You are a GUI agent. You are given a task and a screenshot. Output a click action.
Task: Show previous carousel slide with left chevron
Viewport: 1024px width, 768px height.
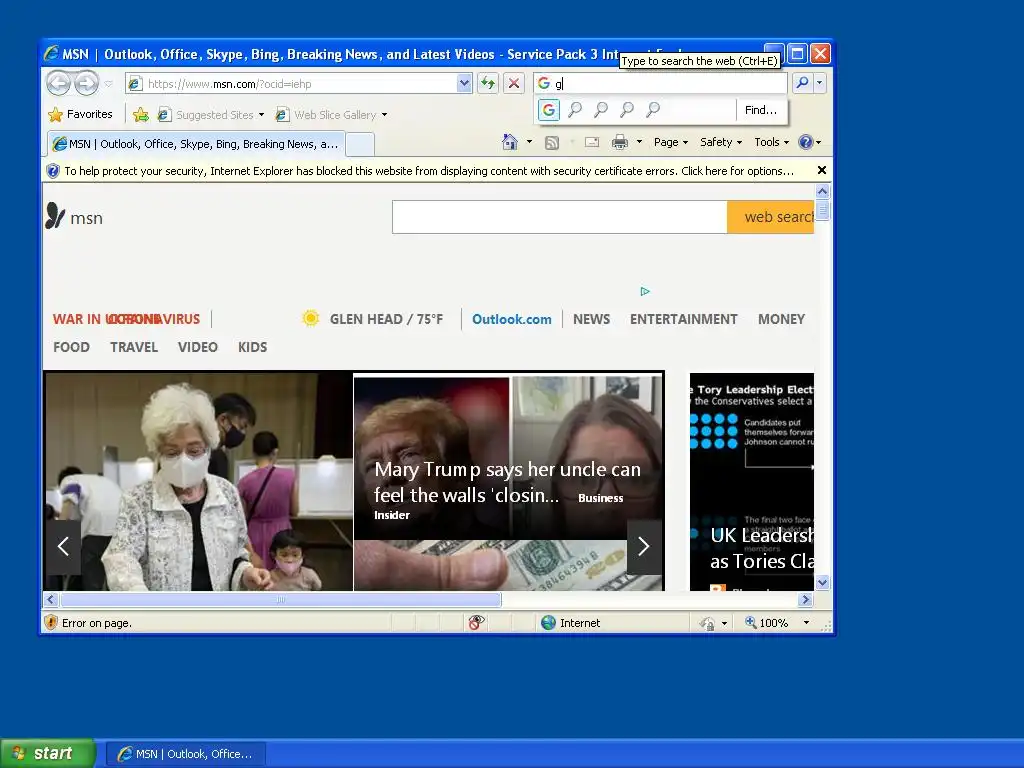pos(63,547)
